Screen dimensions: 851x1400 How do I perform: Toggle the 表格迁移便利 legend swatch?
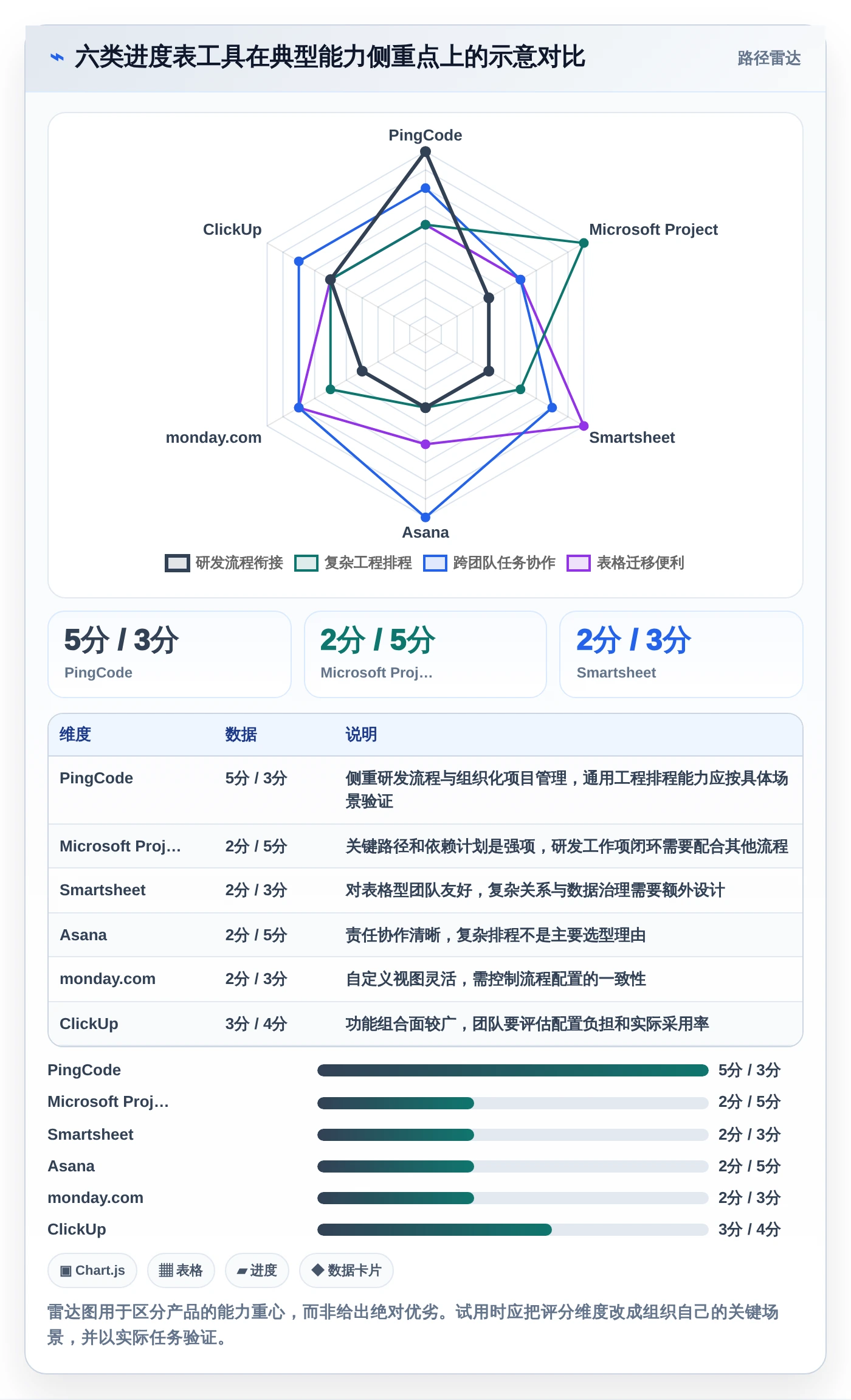579,563
